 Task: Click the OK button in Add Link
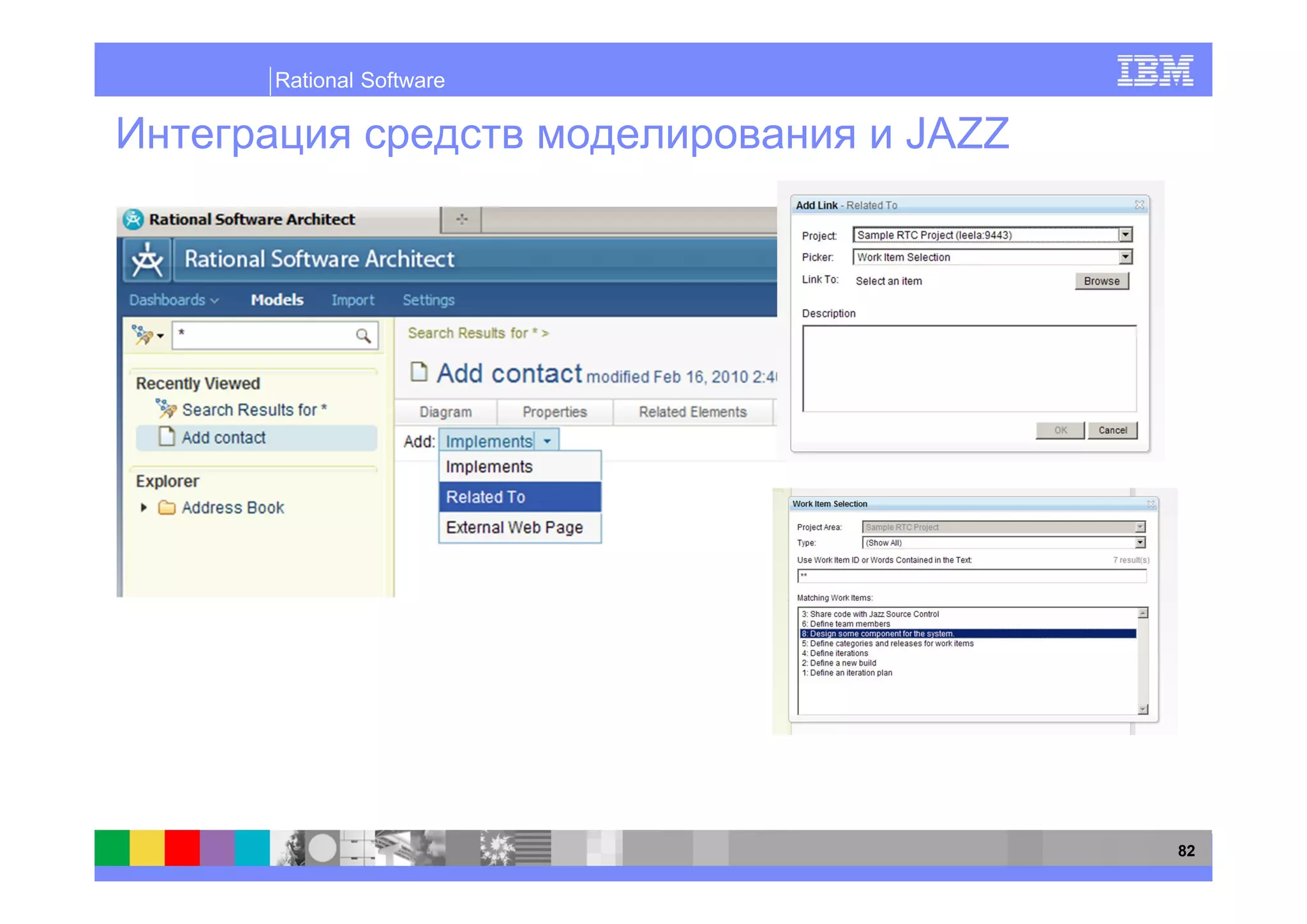1060,430
